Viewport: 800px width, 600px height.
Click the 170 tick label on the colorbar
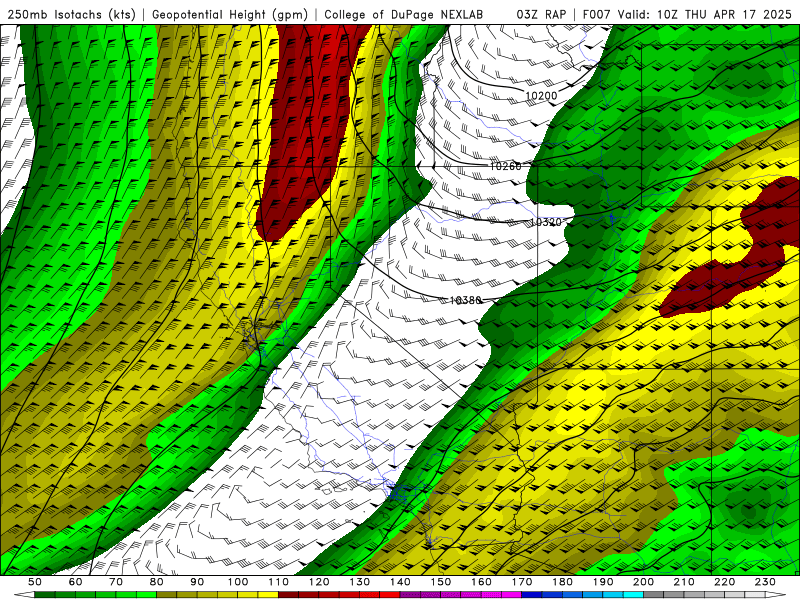[x=522, y=582]
